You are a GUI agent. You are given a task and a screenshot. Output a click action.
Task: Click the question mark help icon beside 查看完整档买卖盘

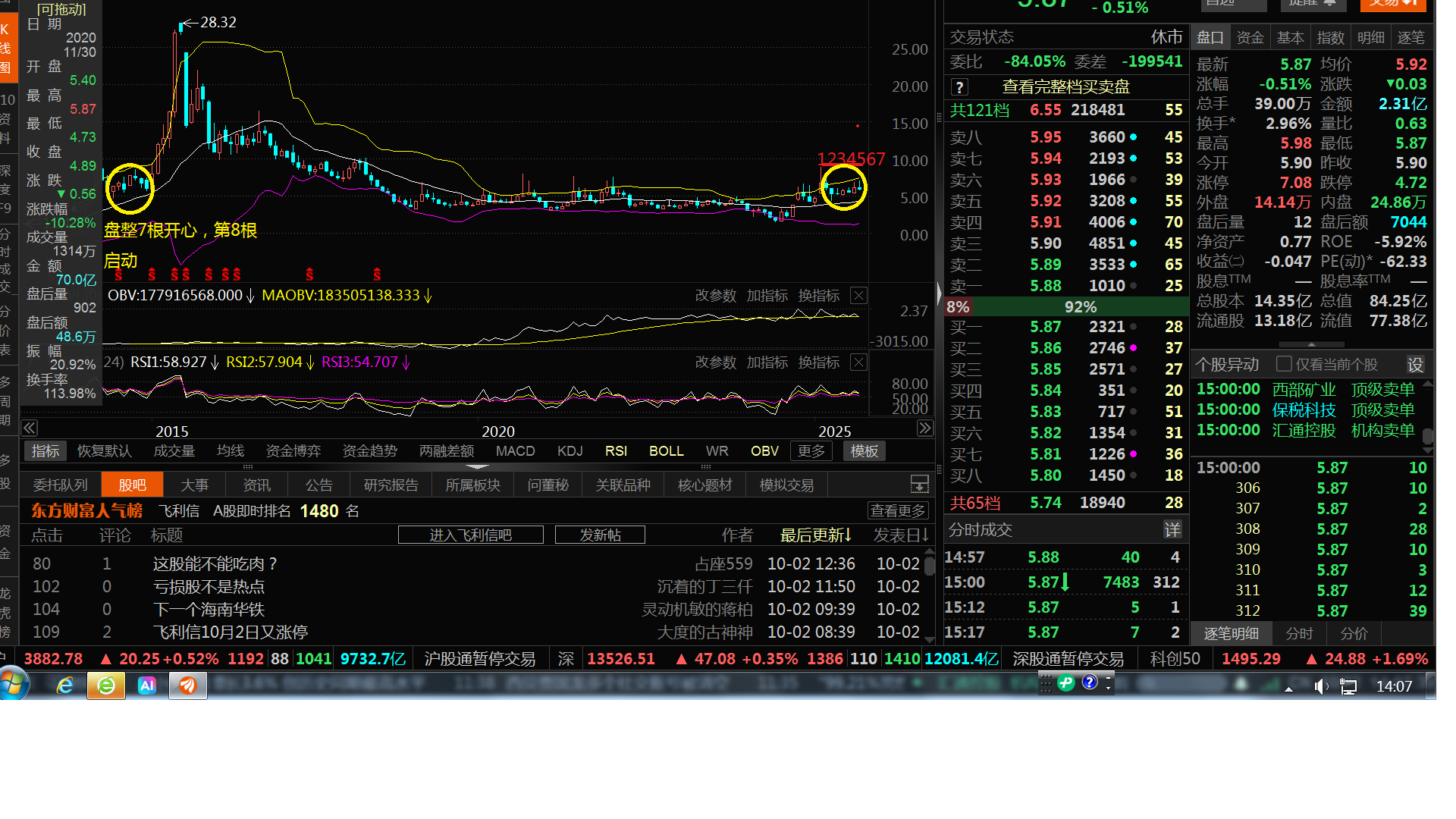click(x=959, y=87)
